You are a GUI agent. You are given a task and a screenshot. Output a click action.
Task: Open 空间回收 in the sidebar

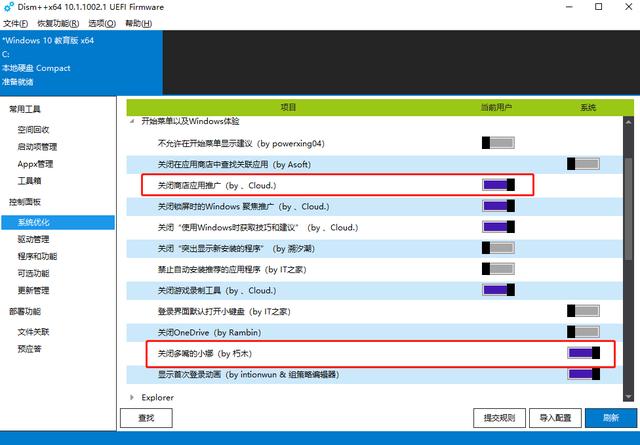33,129
